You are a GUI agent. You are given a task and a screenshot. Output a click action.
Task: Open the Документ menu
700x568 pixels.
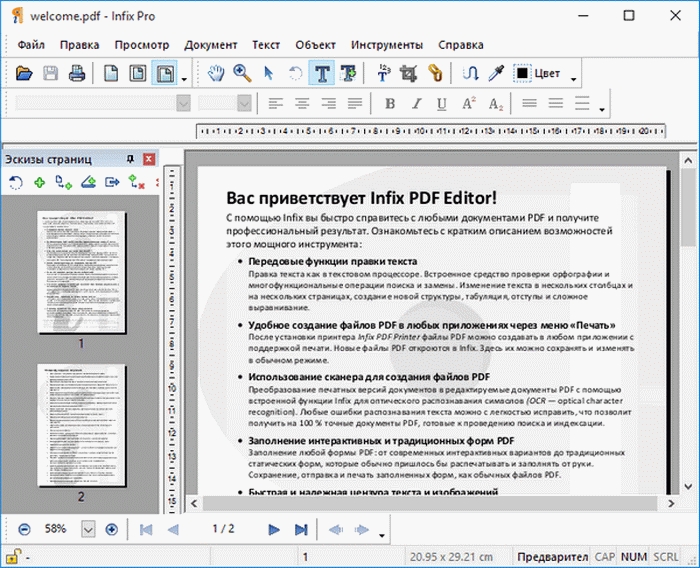click(x=210, y=45)
